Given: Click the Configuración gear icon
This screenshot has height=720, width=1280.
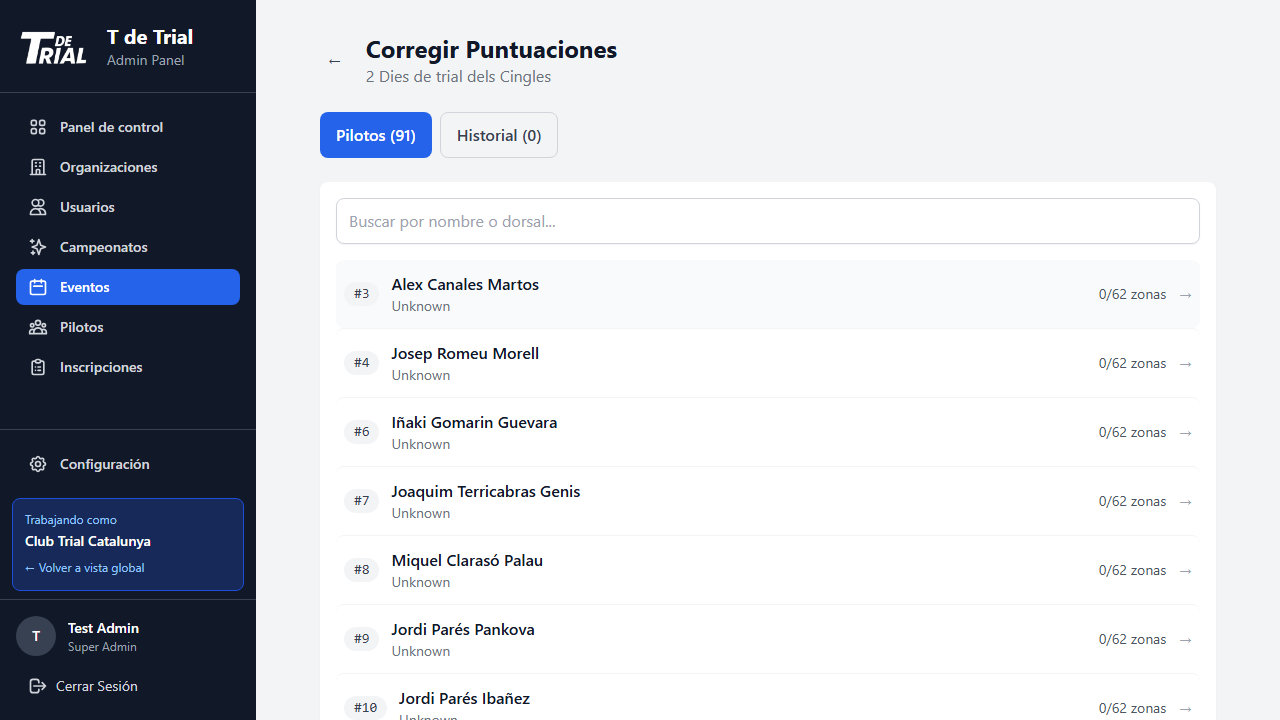Looking at the screenshot, I should click(38, 464).
